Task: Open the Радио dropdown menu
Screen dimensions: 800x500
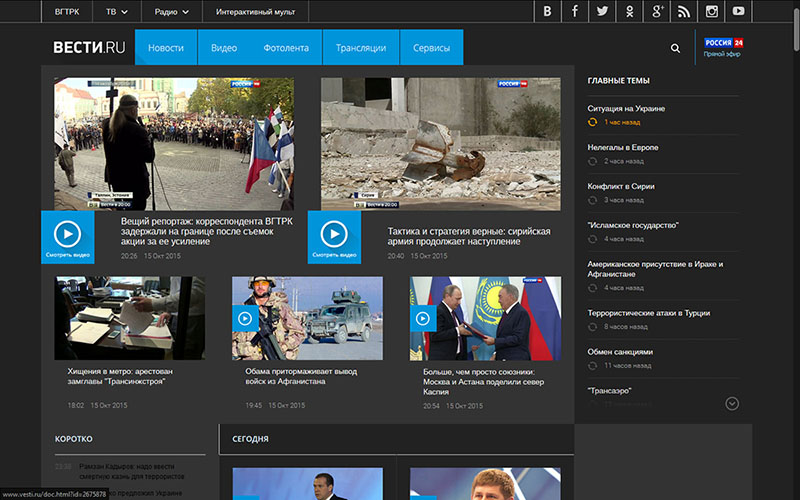Action: pyautogui.click(x=172, y=12)
